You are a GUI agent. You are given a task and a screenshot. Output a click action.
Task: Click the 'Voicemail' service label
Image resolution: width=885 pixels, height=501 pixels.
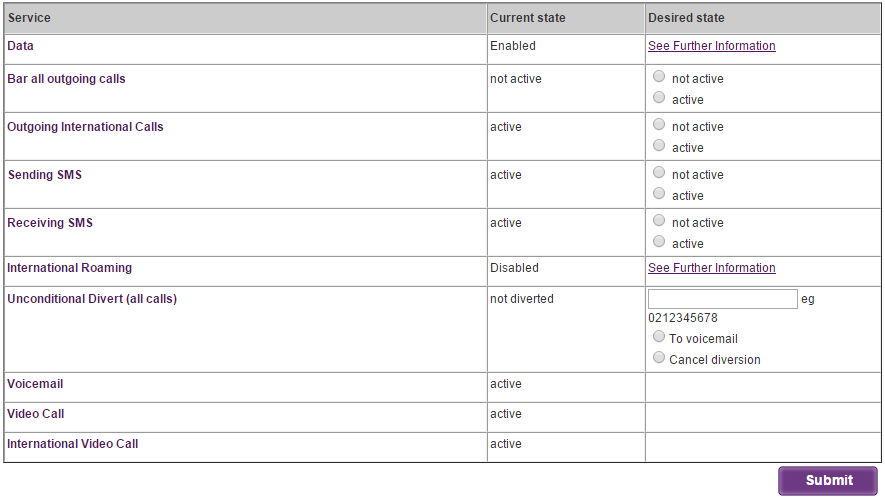click(35, 384)
